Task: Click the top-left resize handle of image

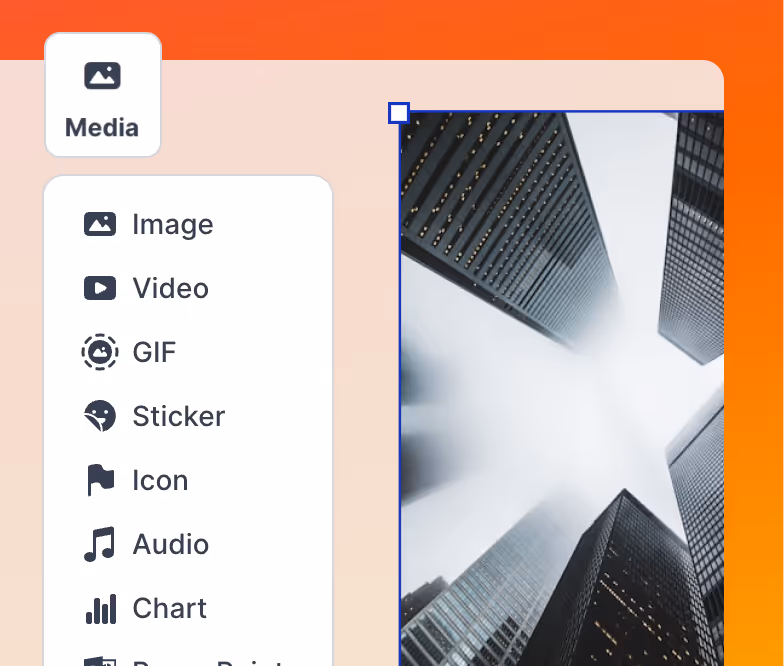Action: pos(399,113)
